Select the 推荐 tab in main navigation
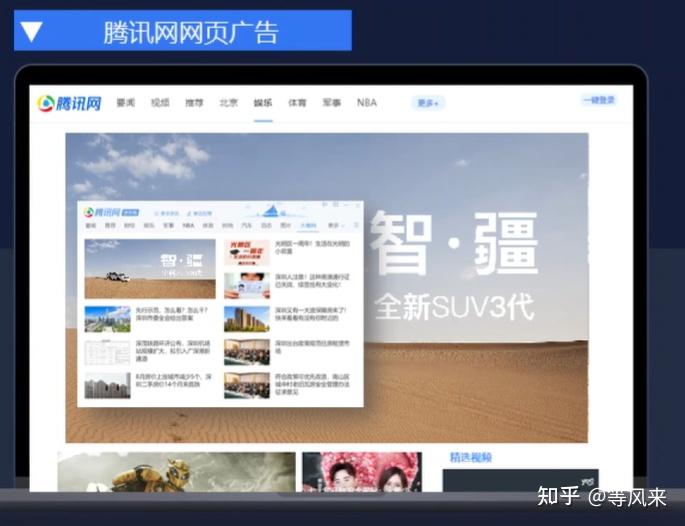The width and height of the screenshot is (685, 526). click(x=194, y=103)
